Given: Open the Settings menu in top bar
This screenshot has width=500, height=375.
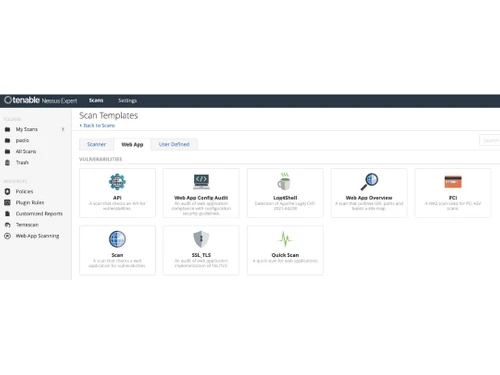Looking at the screenshot, I should (127, 100).
